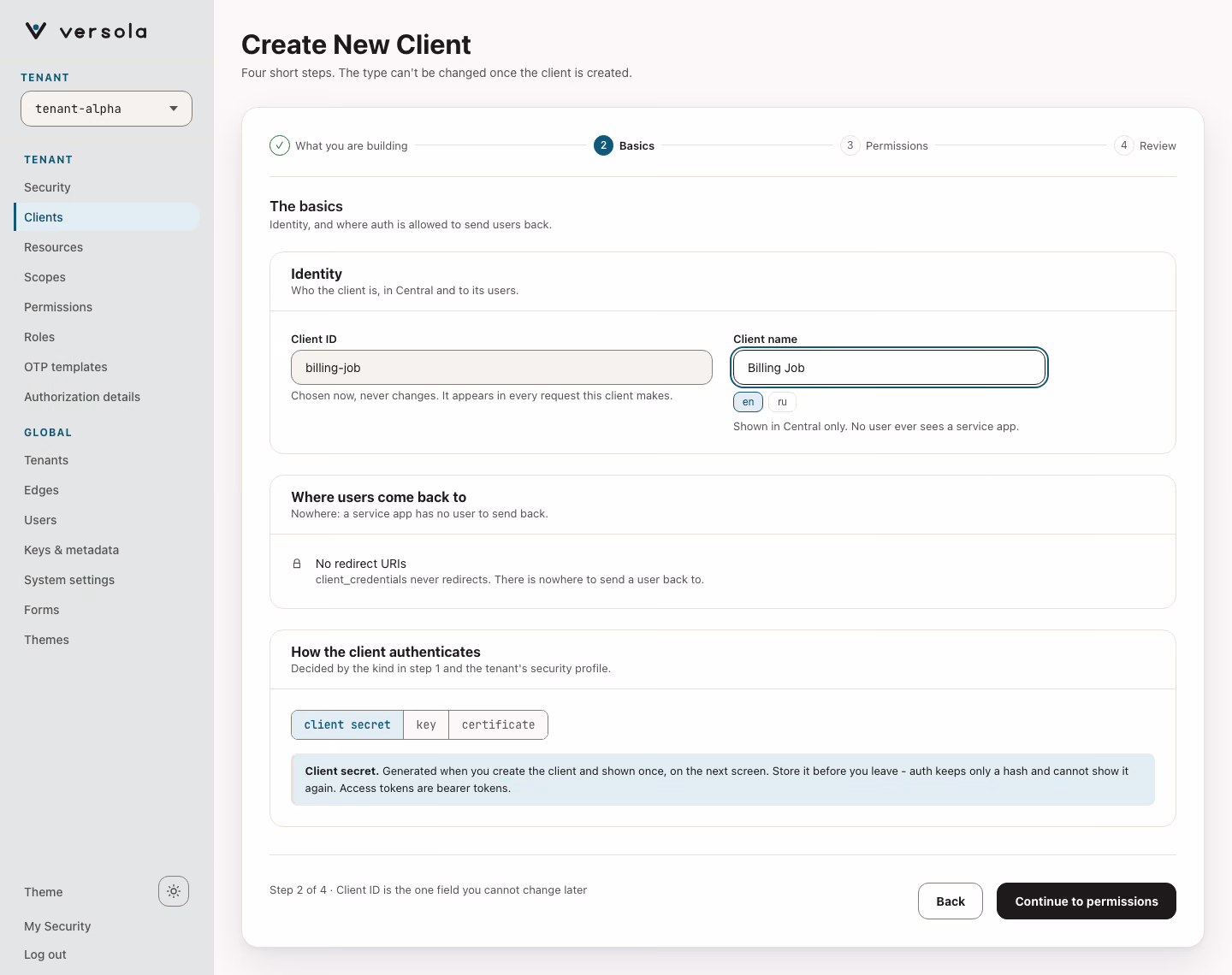Click the Back button

[x=951, y=901]
